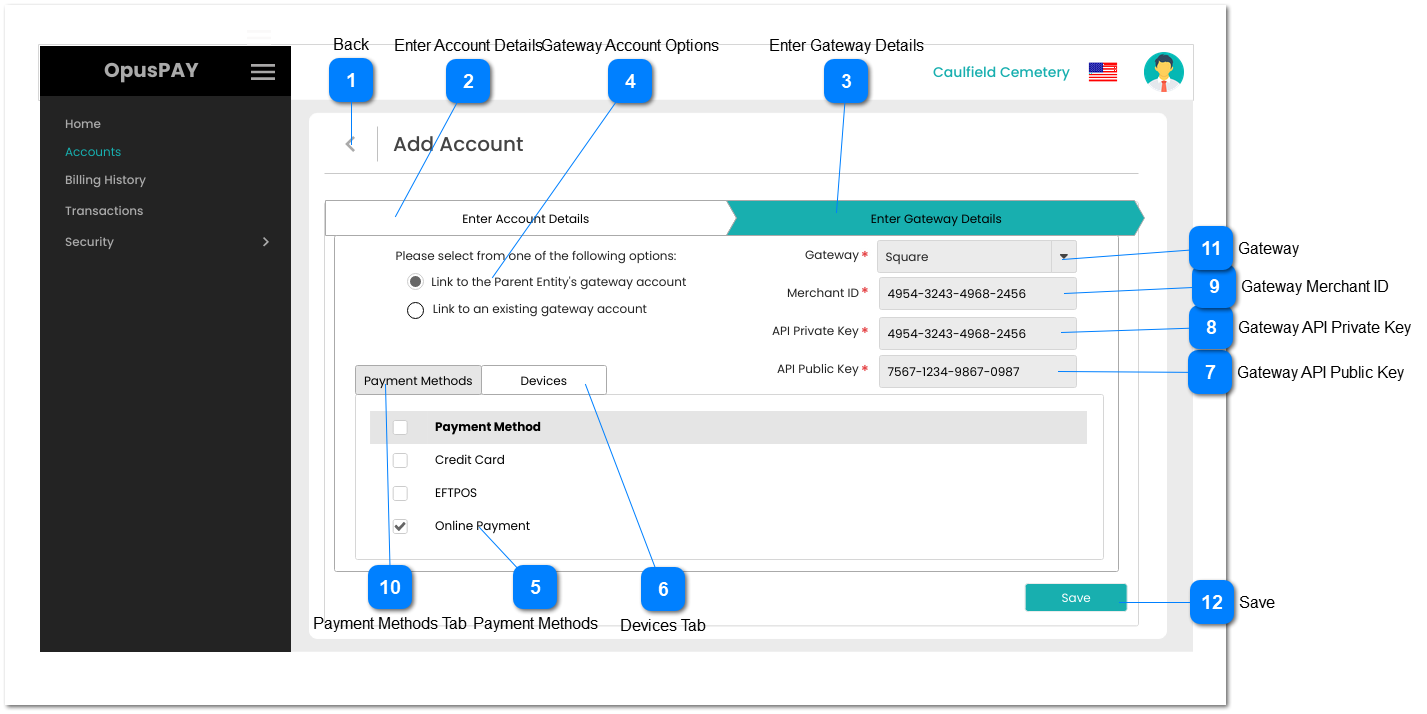Navigate to Billing History in the sidebar
Viewport: 1427px width, 714px height.
pos(104,180)
